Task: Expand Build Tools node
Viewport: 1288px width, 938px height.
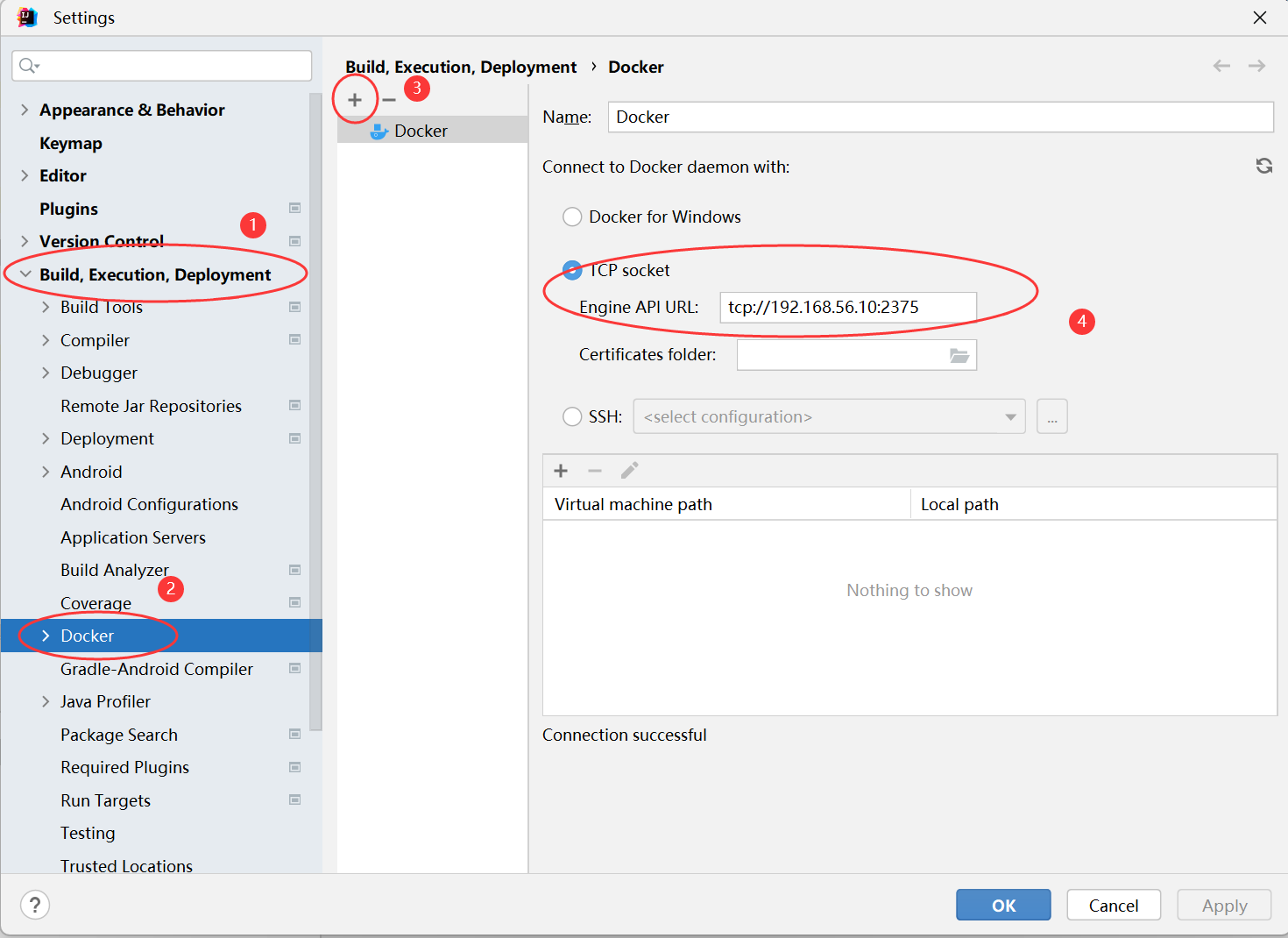Action: pos(46,307)
